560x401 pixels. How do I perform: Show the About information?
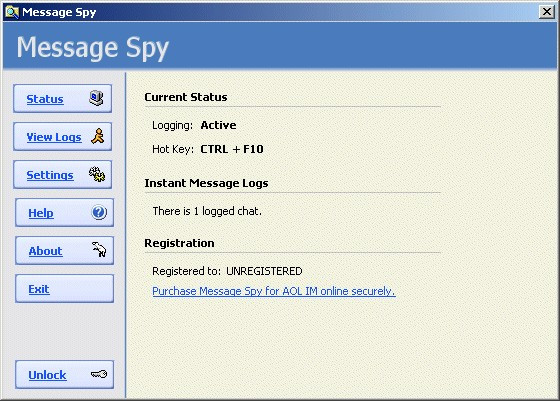[x=64, y=250]
